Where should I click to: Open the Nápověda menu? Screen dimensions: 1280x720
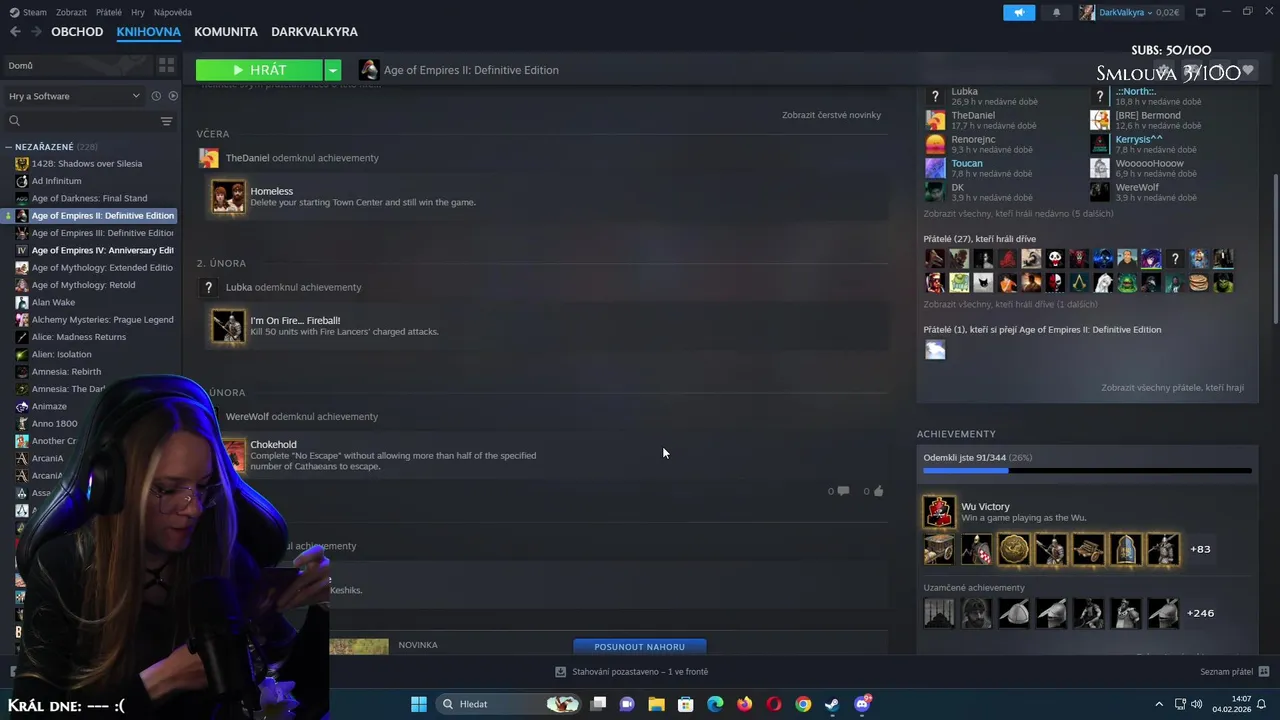[173, 12]
